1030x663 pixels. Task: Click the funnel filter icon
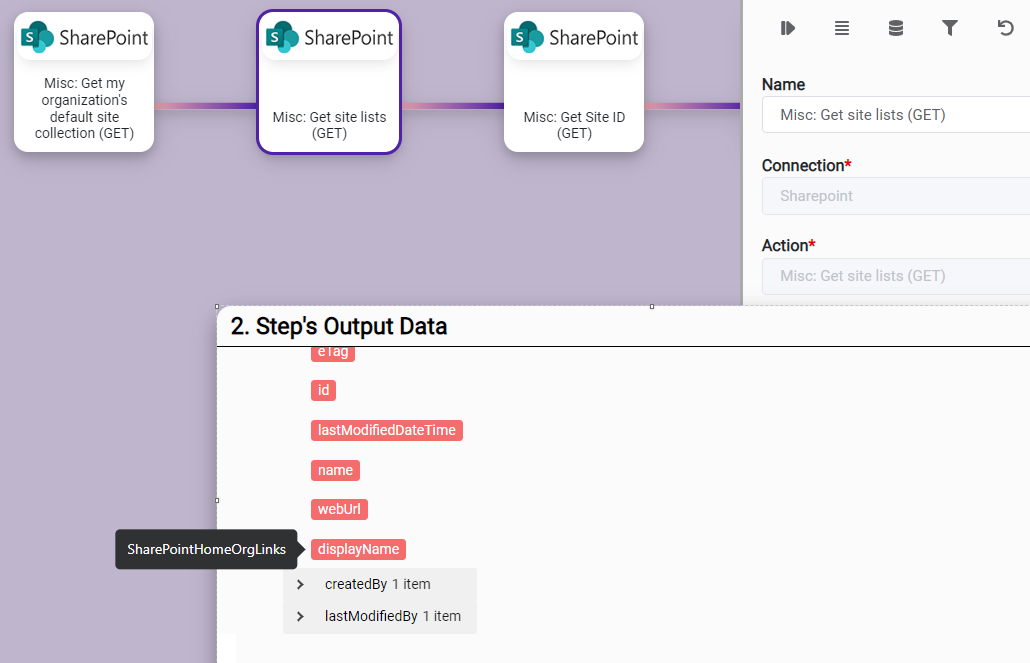click(x=950, y=28)
